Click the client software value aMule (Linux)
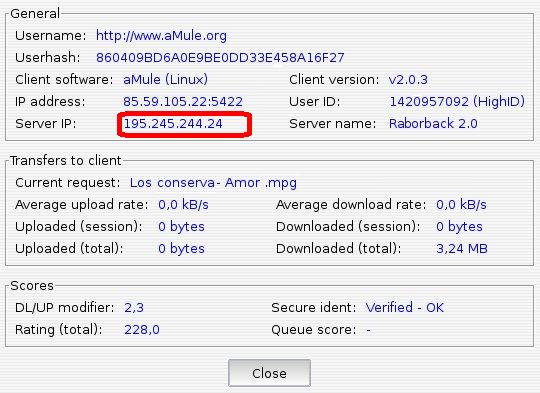The width and height of the screenshot is (540, 393). pos(165,80)
